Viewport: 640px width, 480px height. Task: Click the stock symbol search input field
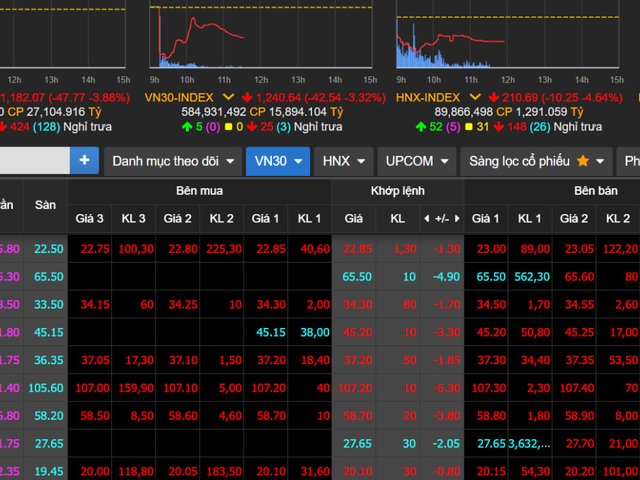[x=34, y=160]
